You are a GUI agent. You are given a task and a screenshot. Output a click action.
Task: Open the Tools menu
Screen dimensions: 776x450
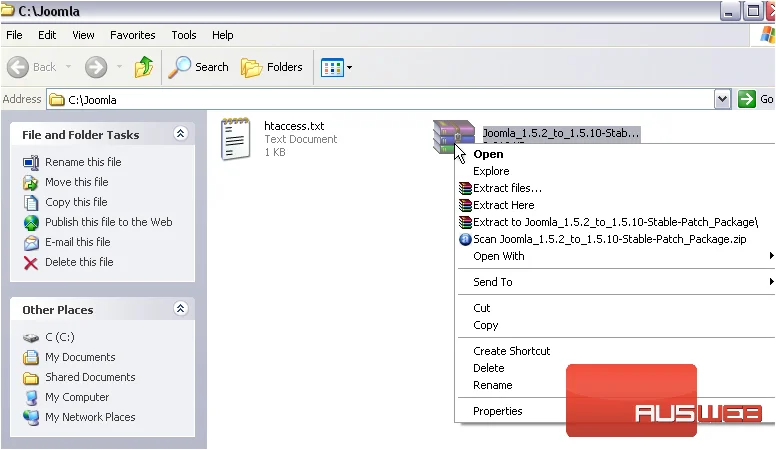[x=184, y=35]
